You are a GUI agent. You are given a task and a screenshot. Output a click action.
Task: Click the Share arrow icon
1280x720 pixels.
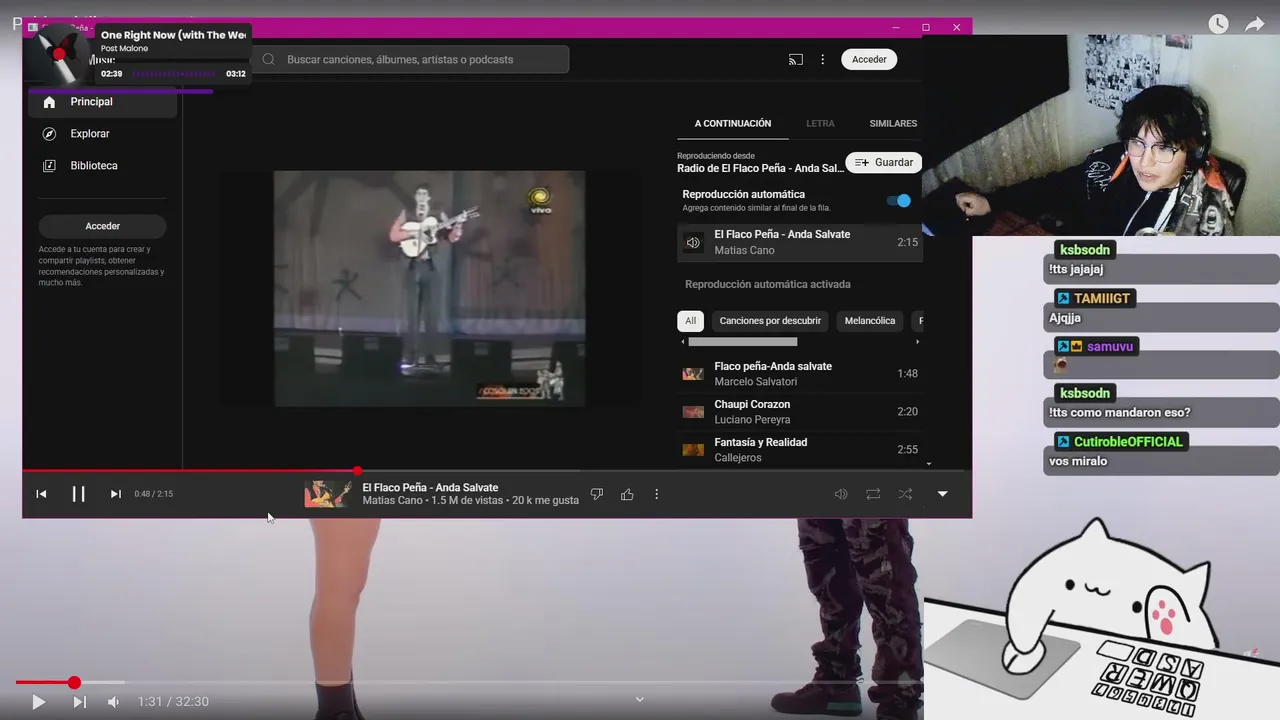1255,24
